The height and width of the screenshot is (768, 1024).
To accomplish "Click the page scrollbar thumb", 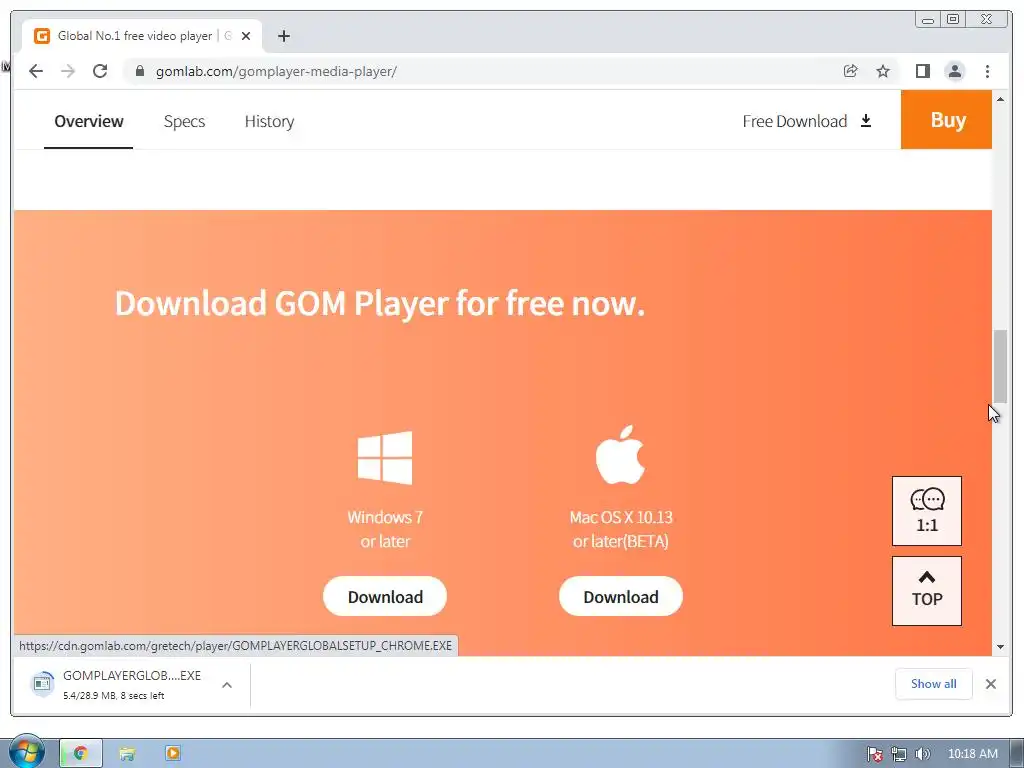I will tap(1000, 367).
